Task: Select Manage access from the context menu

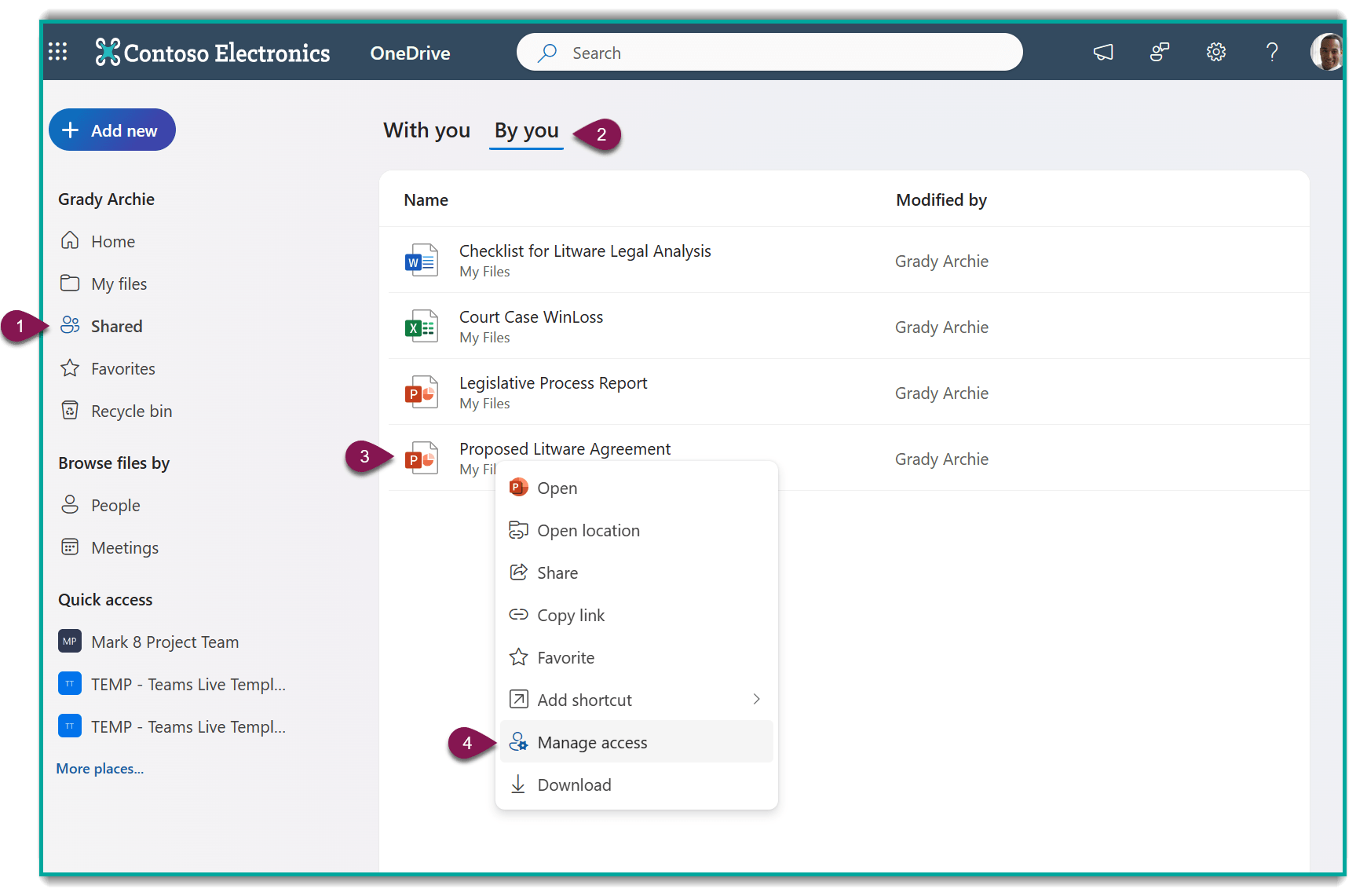Action: 591,742
